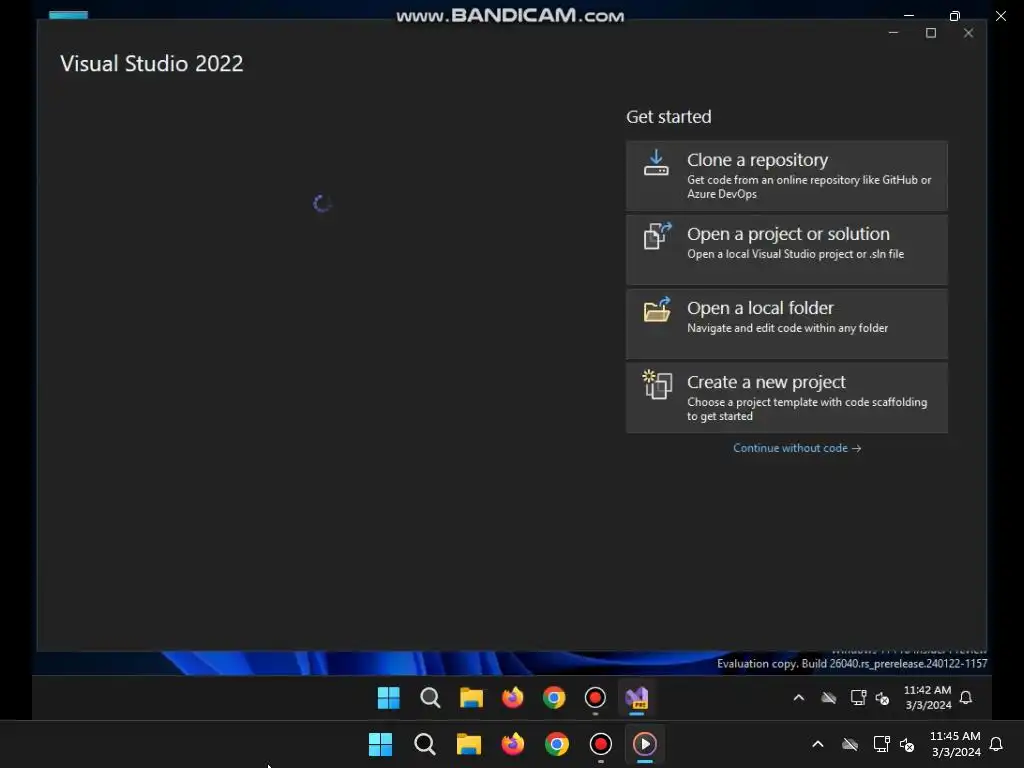Viewport: 1024px width, 768px height.
Task: Close the Visual Studio 2022 start window
Action: point(968,33)
